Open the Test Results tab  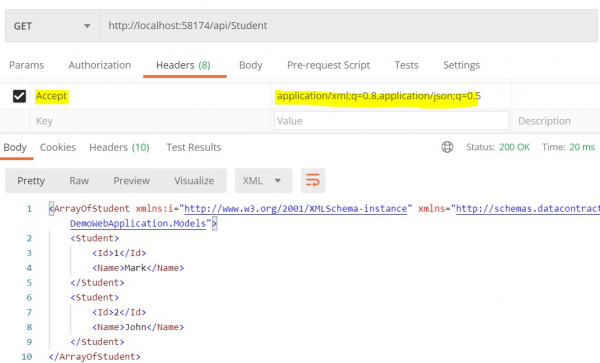pyautogui.click(x=194, y=147)
